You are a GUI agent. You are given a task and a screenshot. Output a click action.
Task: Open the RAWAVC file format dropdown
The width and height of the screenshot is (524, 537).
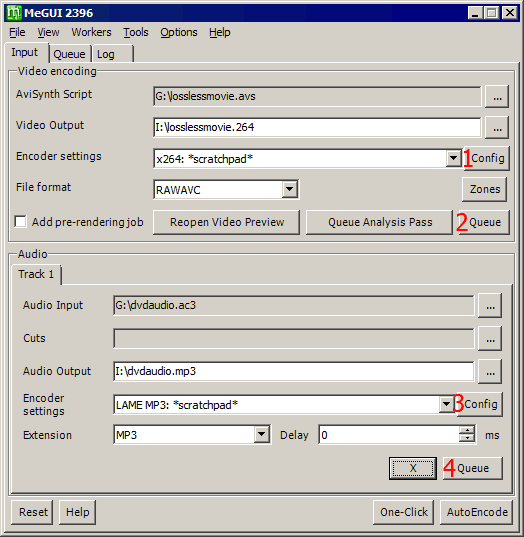[289, 189]
